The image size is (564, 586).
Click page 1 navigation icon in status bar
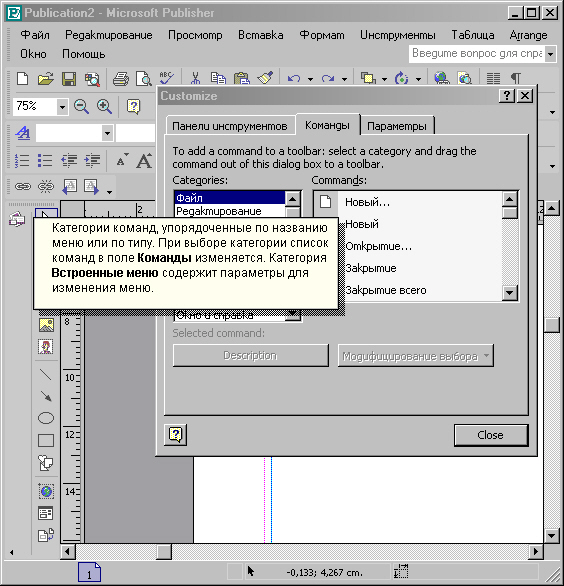coord(89,572)
